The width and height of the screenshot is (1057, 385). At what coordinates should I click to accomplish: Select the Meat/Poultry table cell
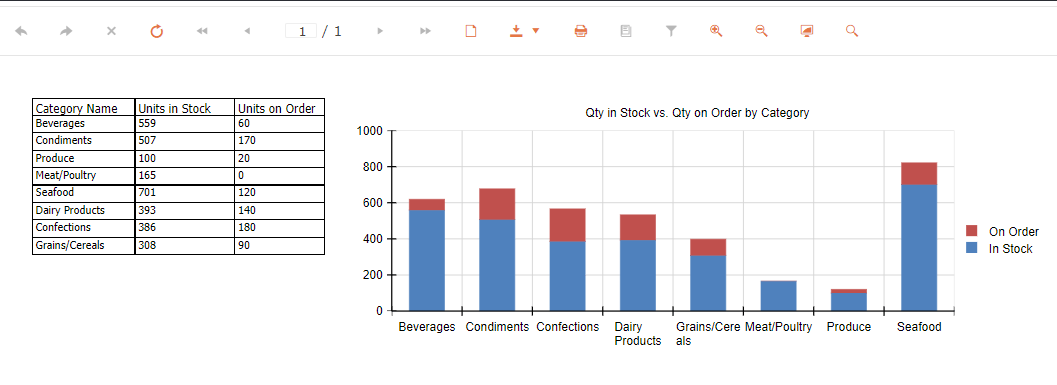coord(84,176)
